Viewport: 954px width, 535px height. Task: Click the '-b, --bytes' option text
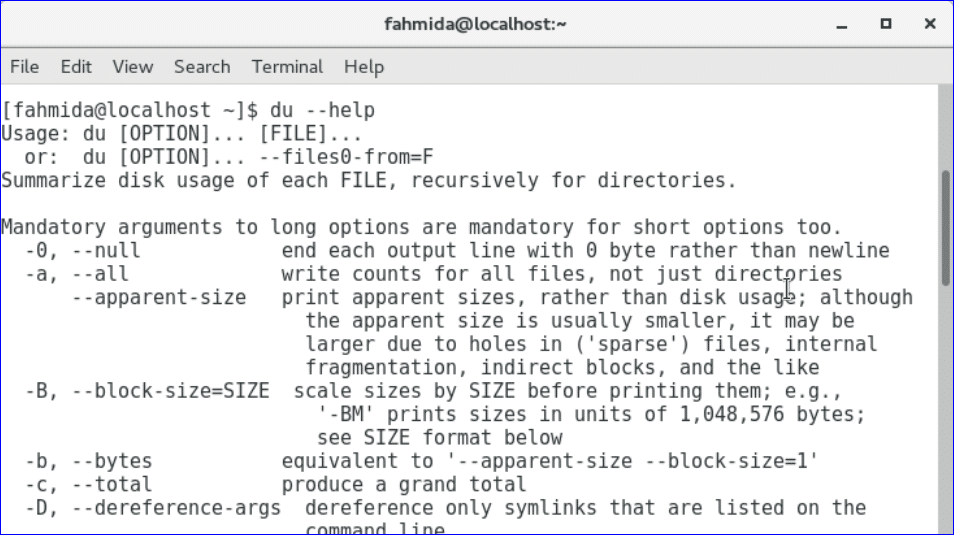pos(90,461)
